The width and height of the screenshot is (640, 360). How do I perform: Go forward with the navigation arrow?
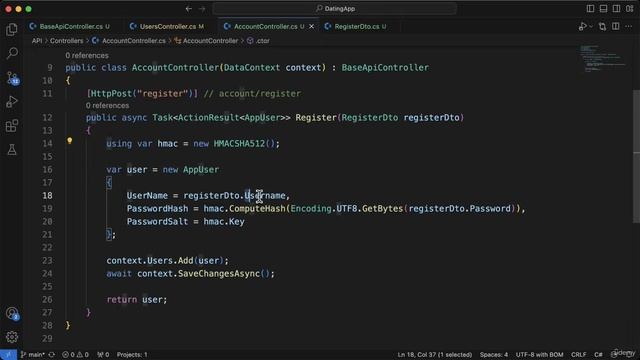coord(202,9)
